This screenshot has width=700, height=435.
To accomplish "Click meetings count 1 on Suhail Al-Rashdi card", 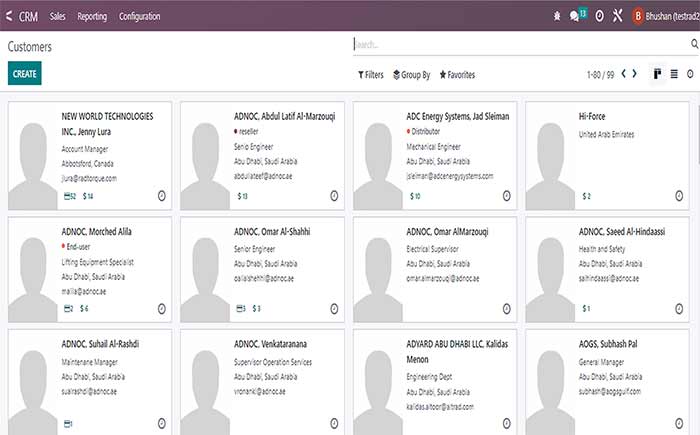I will click(x=68, y=424).
